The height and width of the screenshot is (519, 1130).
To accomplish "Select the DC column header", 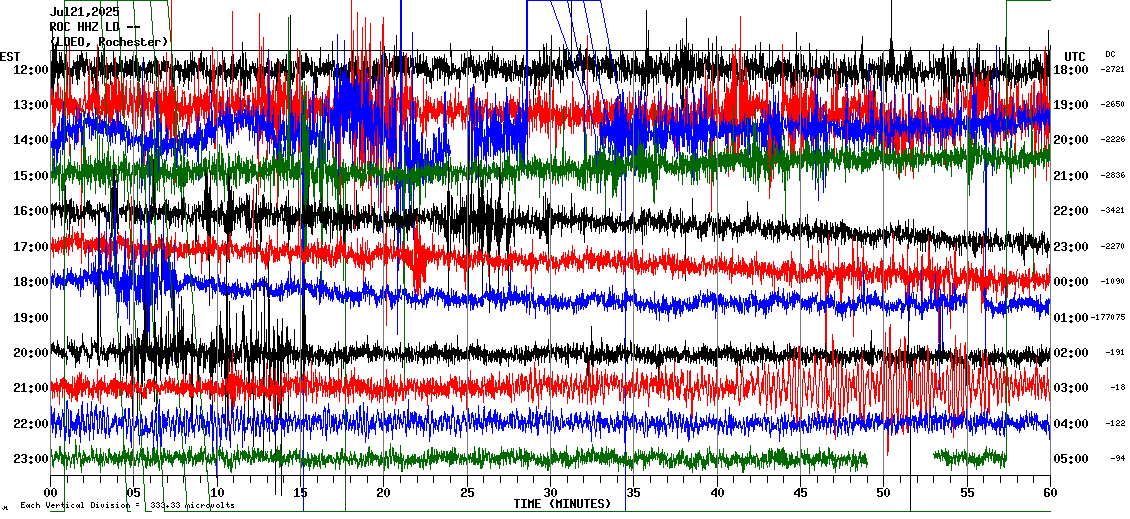I will 1110,54.
